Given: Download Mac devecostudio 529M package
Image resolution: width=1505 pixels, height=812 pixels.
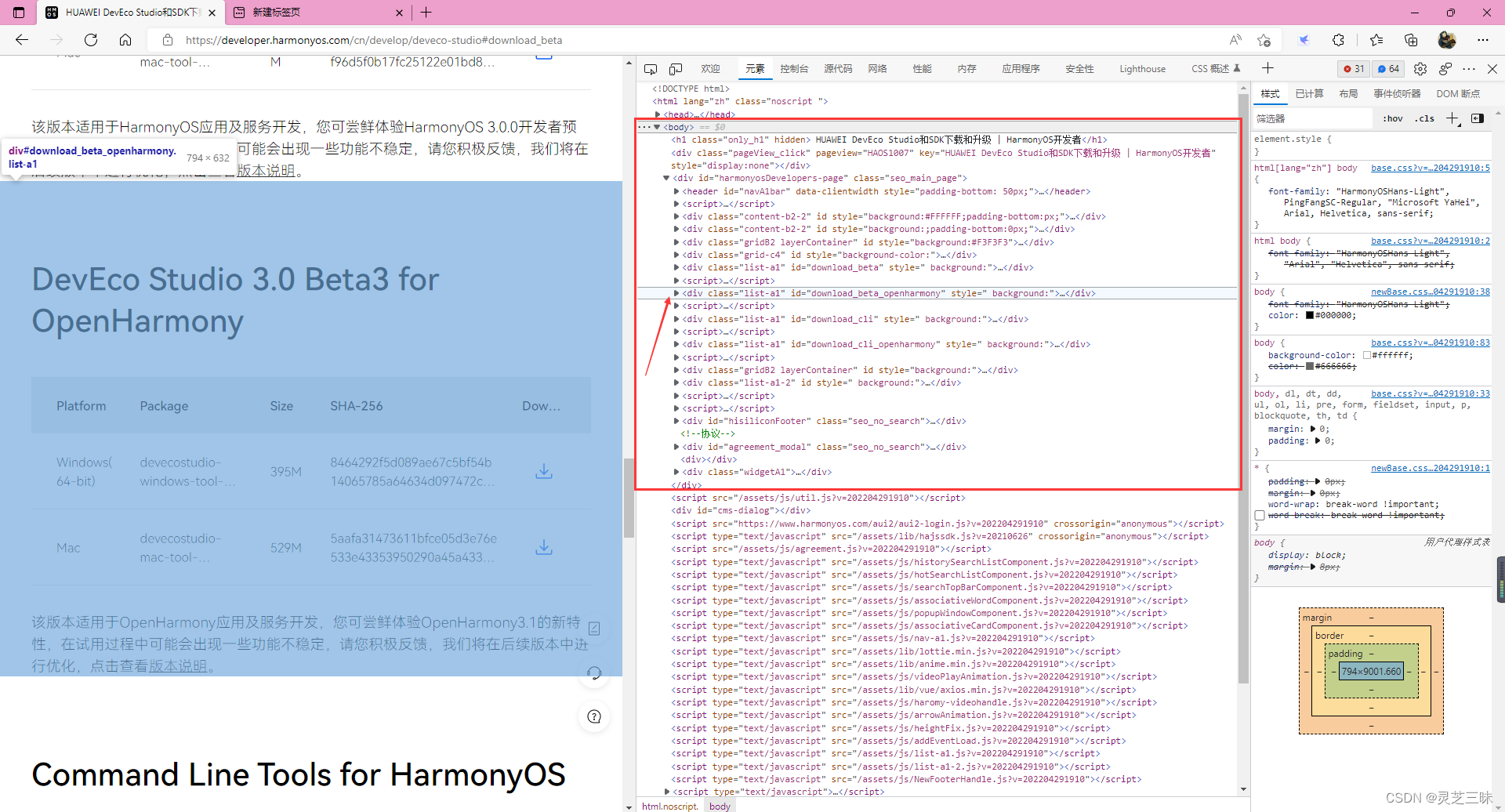Looking at the screenshot, I should coord(544,547).
